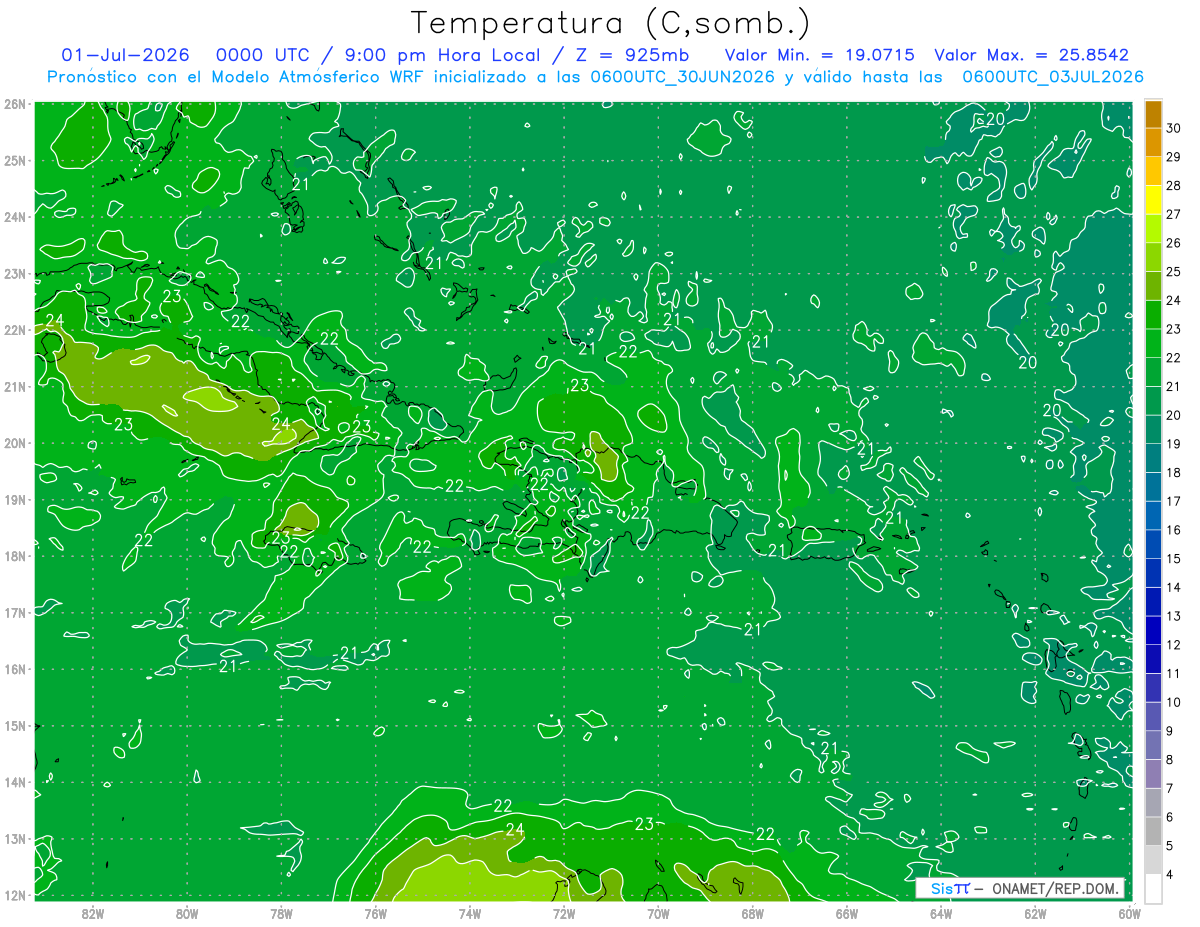
Task: Click the '68W' longitude axis label
Action: point(753,913)
